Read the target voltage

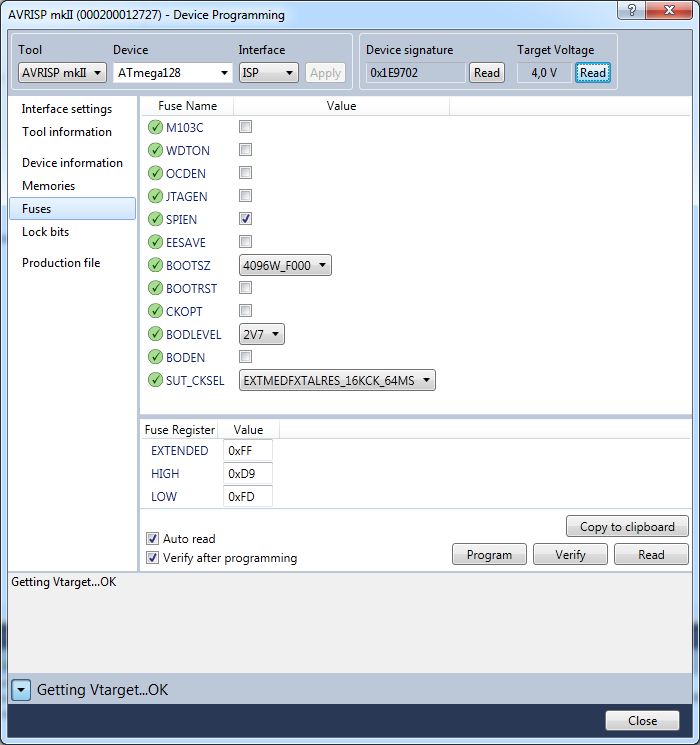pyautogui.click(x=593, y=73)
